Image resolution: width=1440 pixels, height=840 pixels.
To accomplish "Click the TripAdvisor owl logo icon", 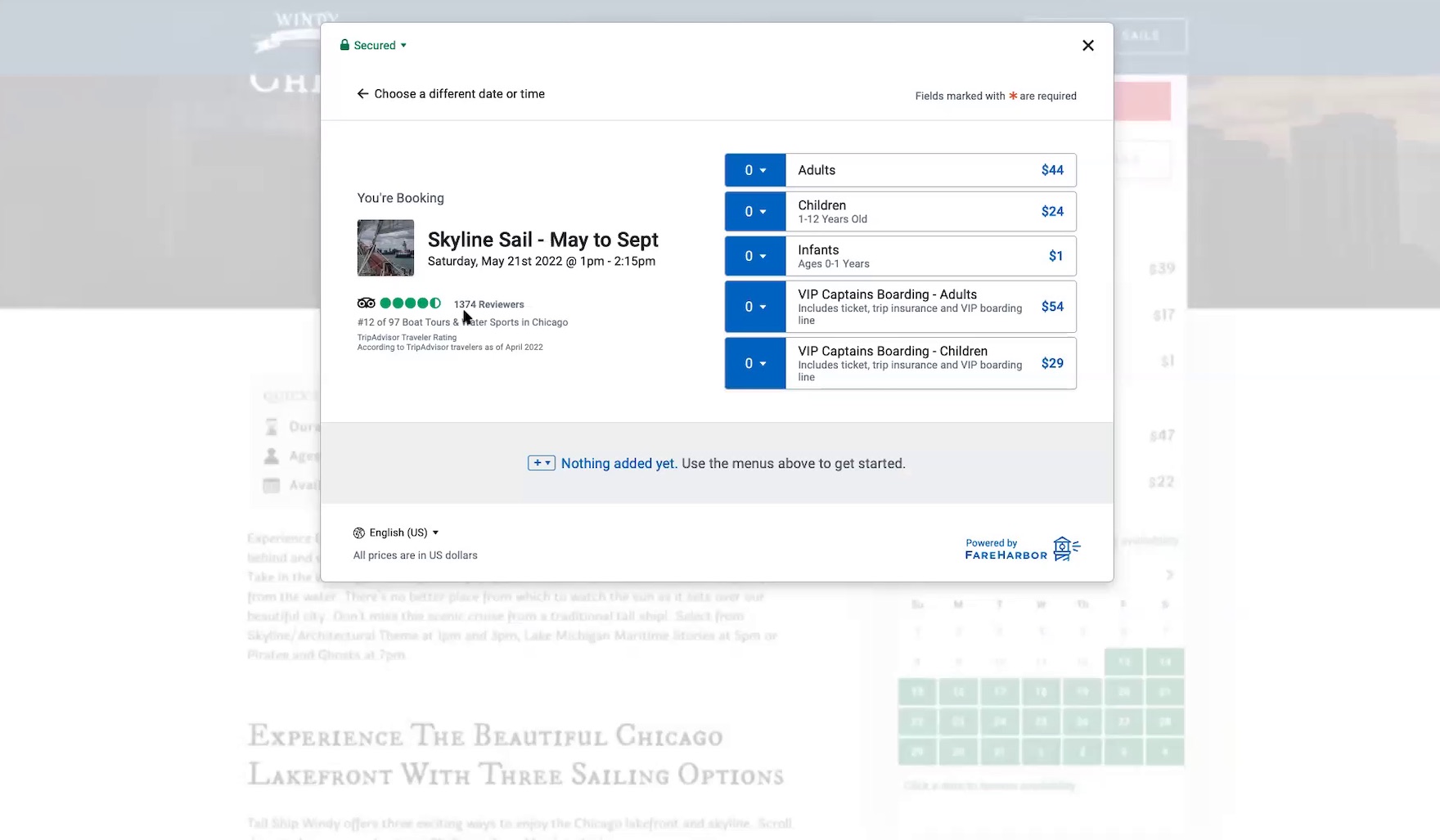I will point(366,303).
